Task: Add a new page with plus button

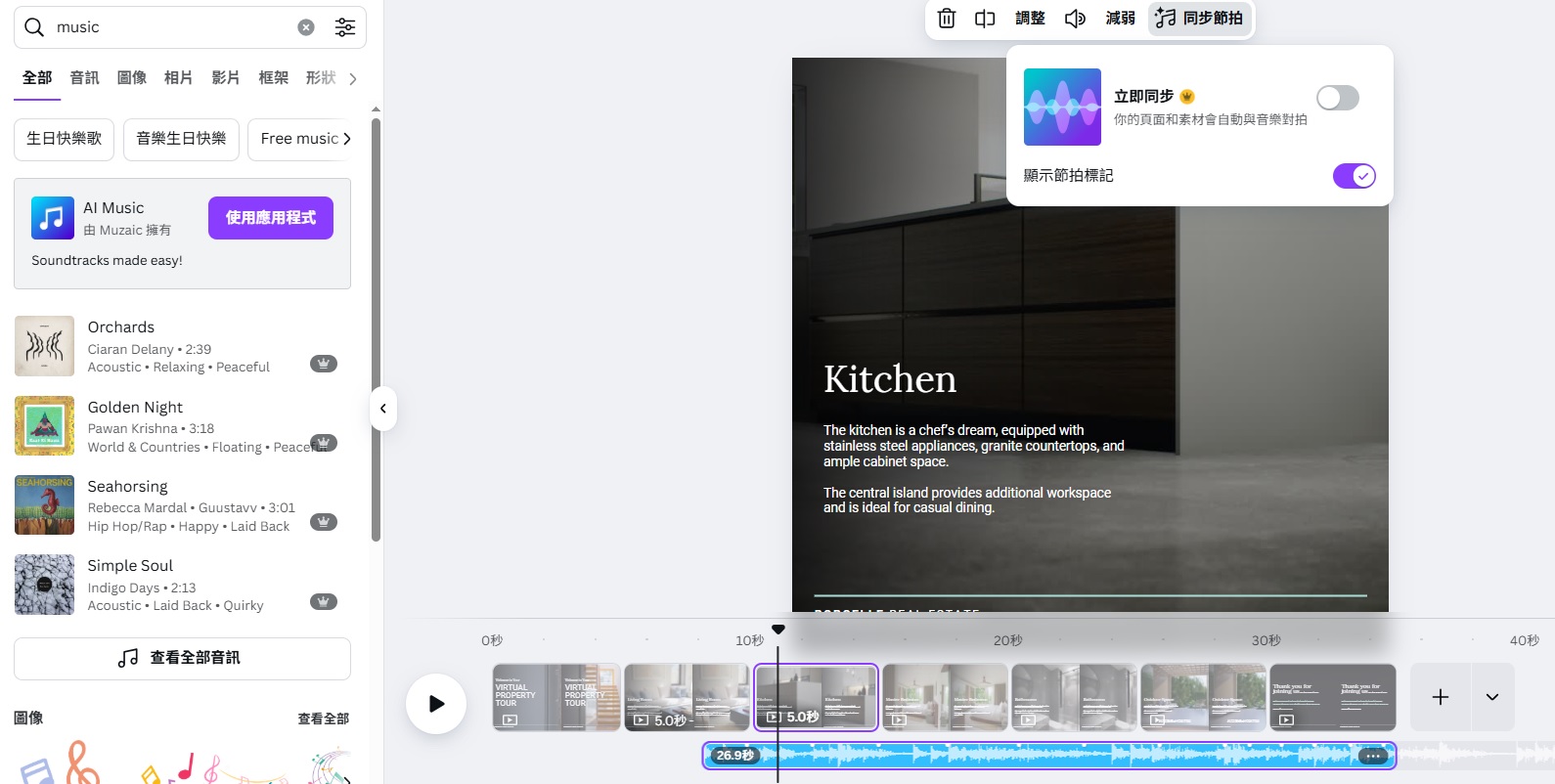Action: pos(1441,697)
